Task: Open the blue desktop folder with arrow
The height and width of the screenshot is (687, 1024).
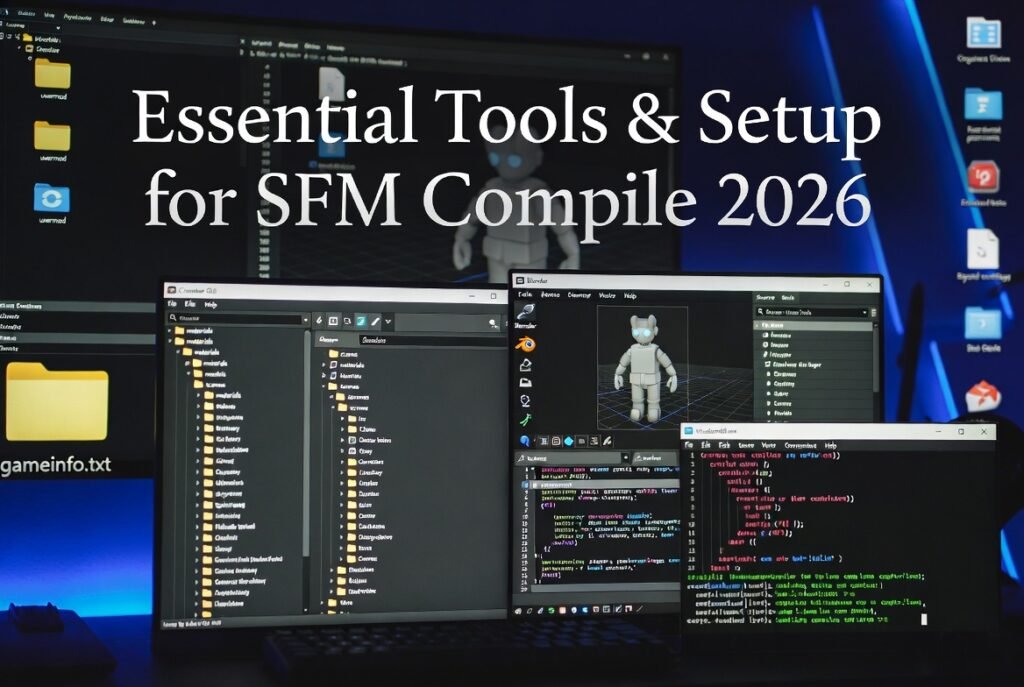Action: (x=983, y=322)
